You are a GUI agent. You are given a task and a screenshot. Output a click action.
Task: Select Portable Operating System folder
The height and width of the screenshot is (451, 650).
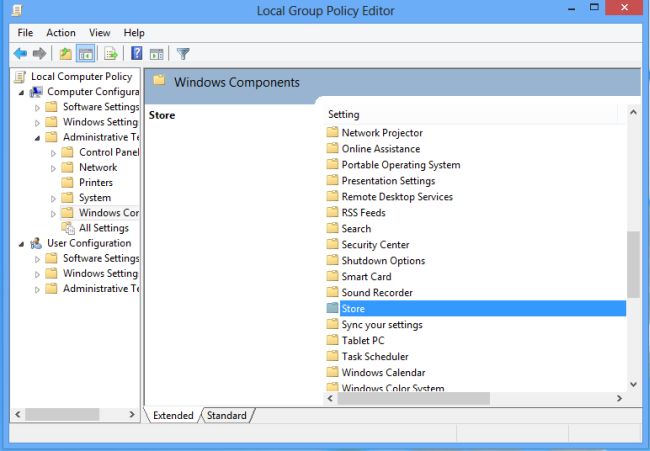pyautogui.click(x=401, y=165)
